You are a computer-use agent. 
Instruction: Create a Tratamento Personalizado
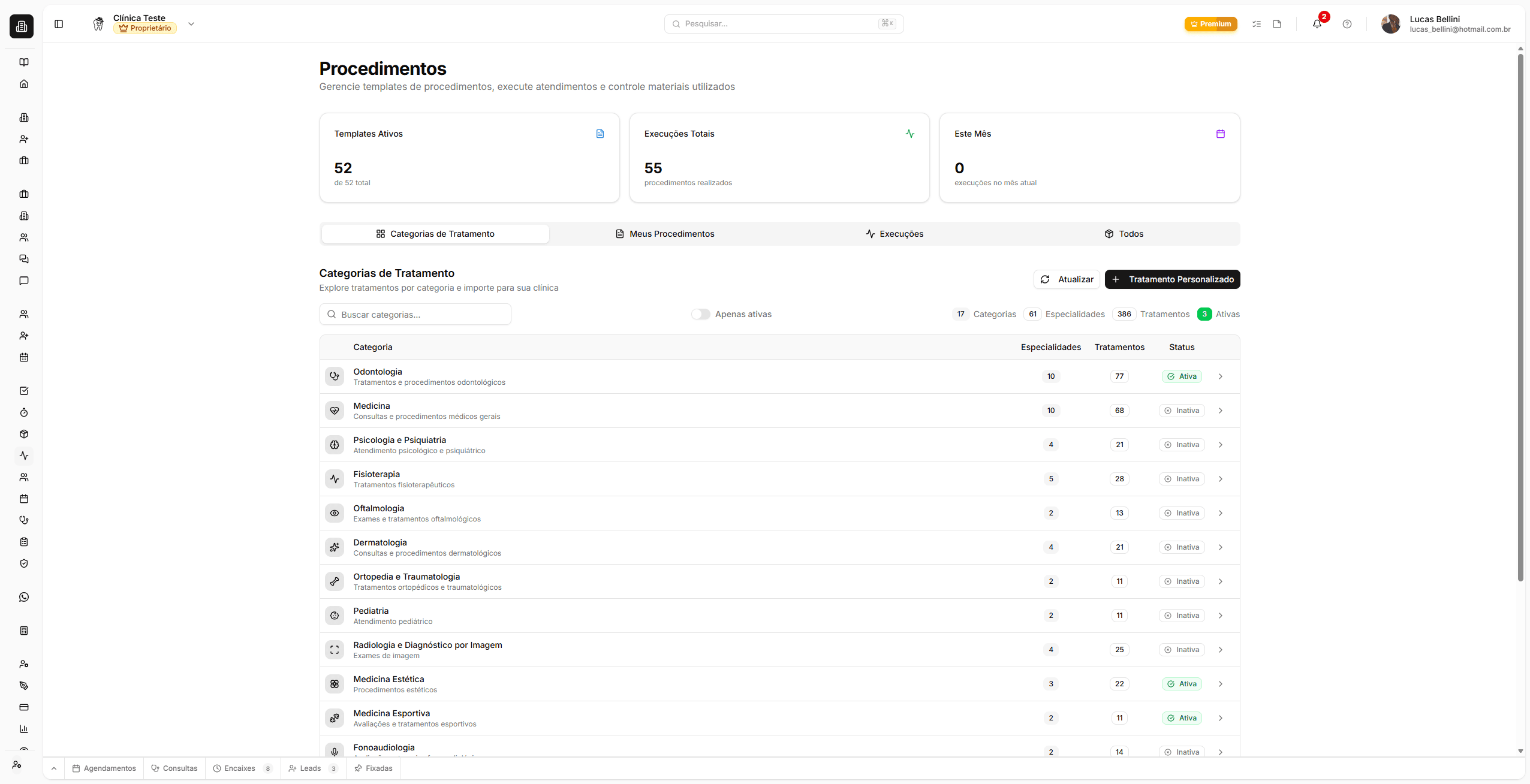pyautogui.click(x=1171, y=279)
